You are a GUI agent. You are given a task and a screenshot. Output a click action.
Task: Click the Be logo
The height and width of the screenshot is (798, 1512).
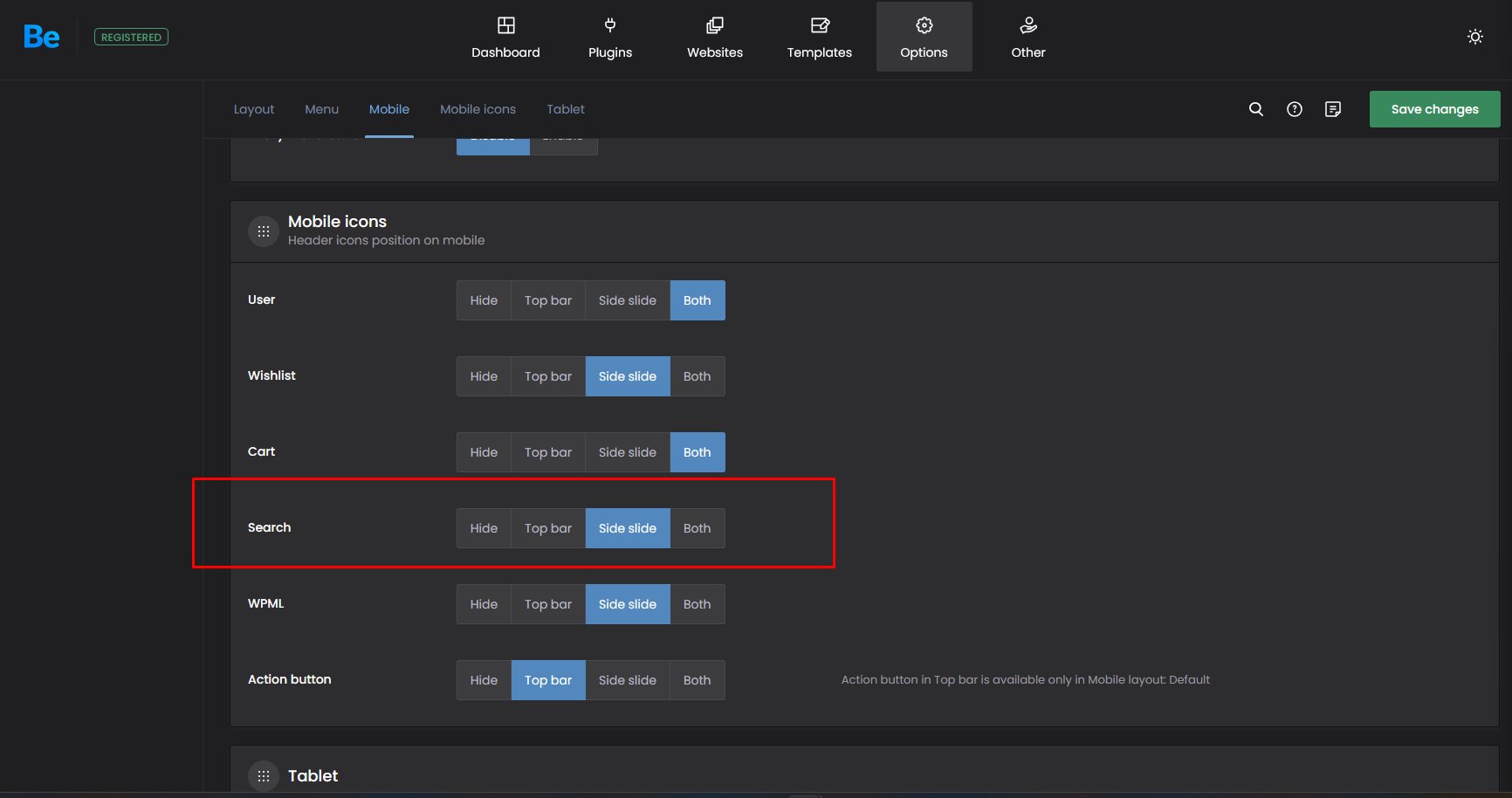41,37
